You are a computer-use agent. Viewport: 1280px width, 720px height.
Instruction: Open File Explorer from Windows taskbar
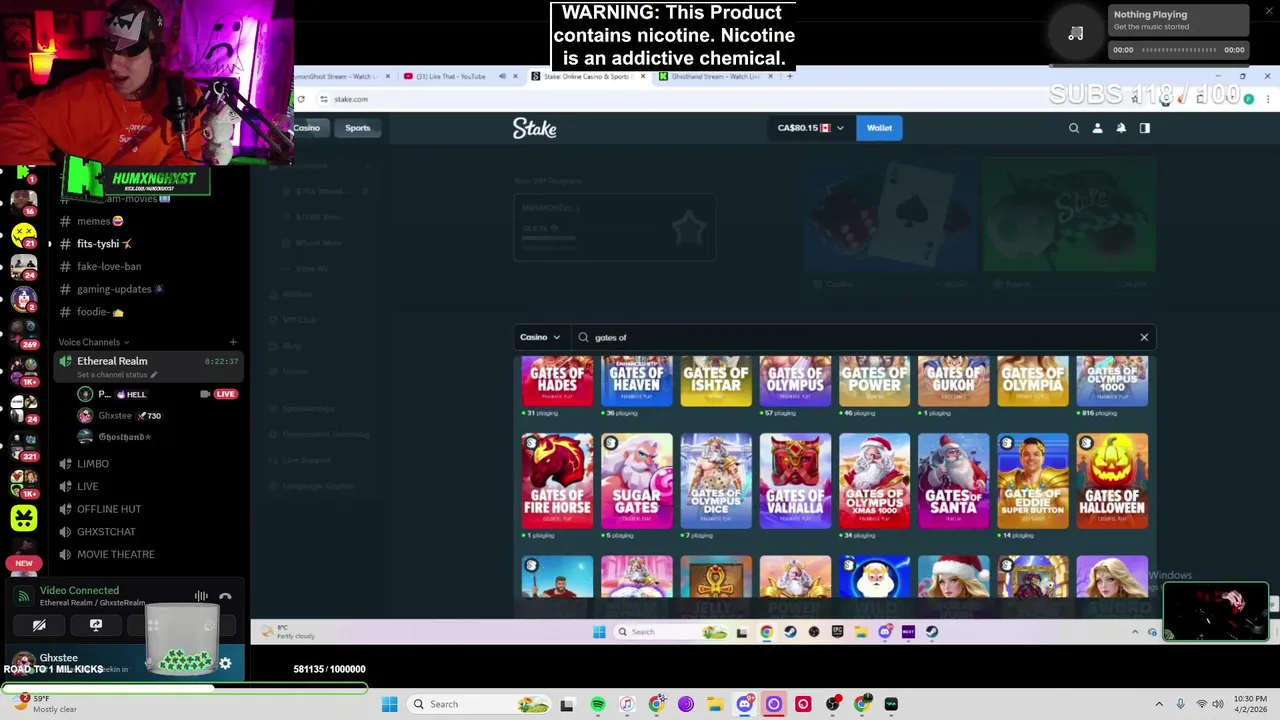(715, 704)
